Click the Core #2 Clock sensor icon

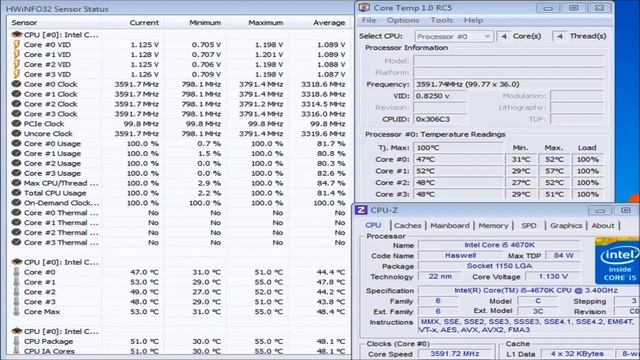tap(16, 104)
